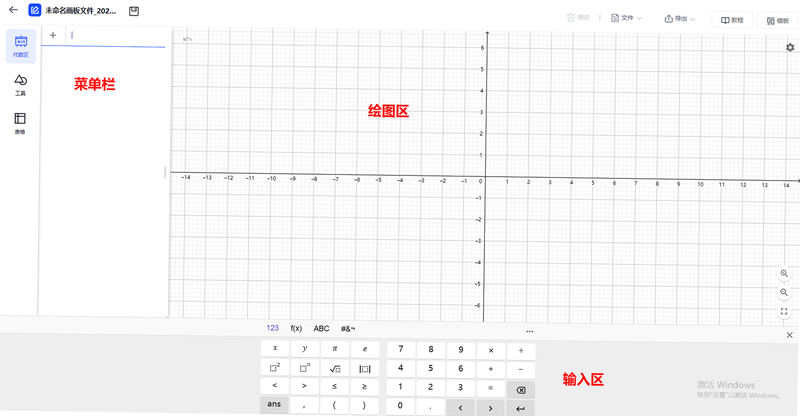Click the 清空 clear button

[578, 17]
